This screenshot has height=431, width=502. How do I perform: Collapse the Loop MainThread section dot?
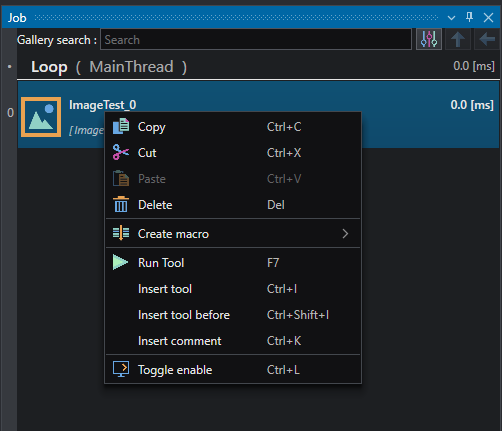[x=10, y=67]
